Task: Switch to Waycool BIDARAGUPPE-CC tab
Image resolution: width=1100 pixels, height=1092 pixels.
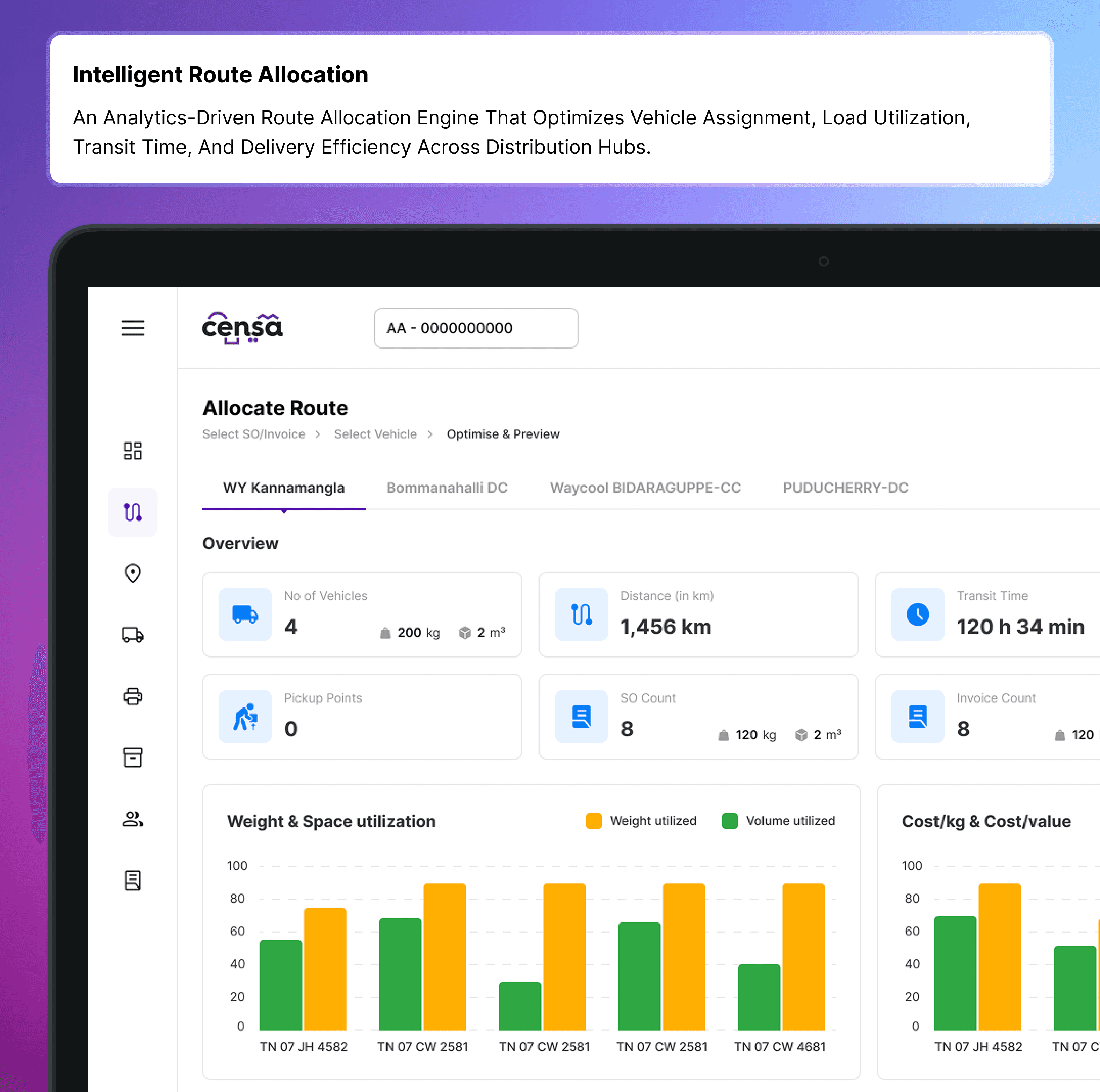Action: pos(645,488)
